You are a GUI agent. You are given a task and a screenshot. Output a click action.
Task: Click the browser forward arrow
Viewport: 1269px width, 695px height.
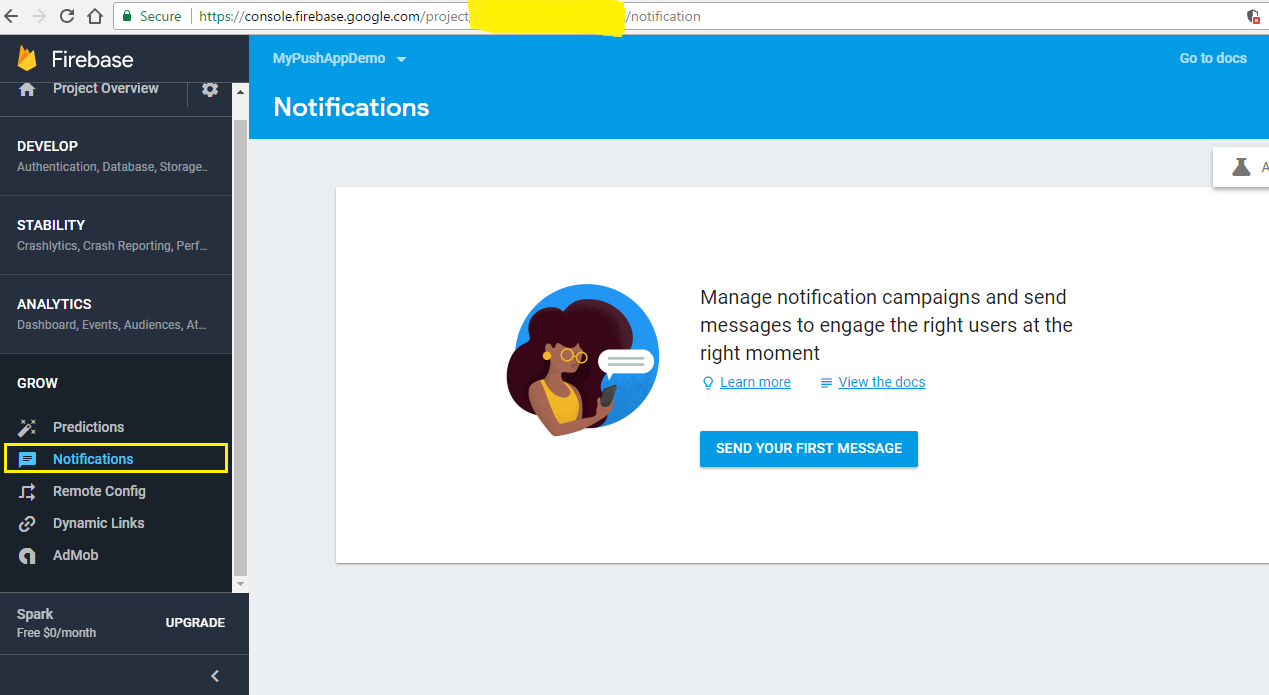coord(40,16)
